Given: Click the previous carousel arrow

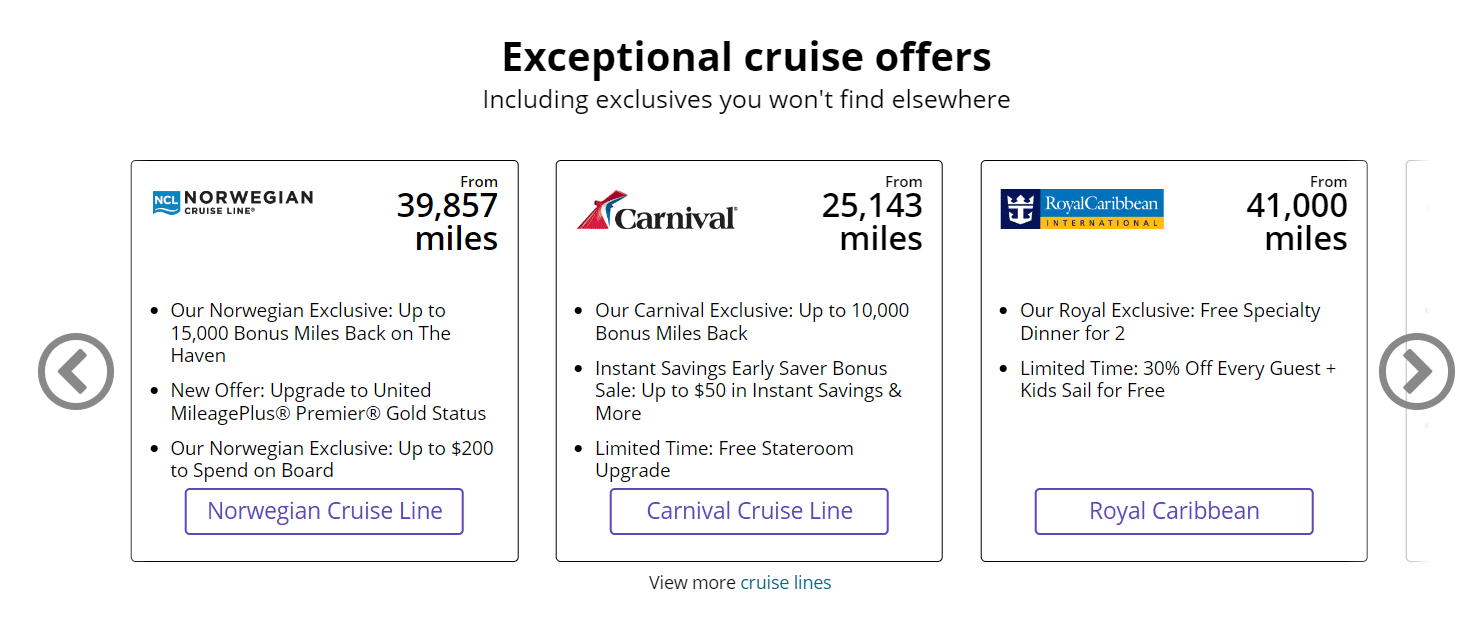Looking at the screenshot, I should click(x=76, y=371).
